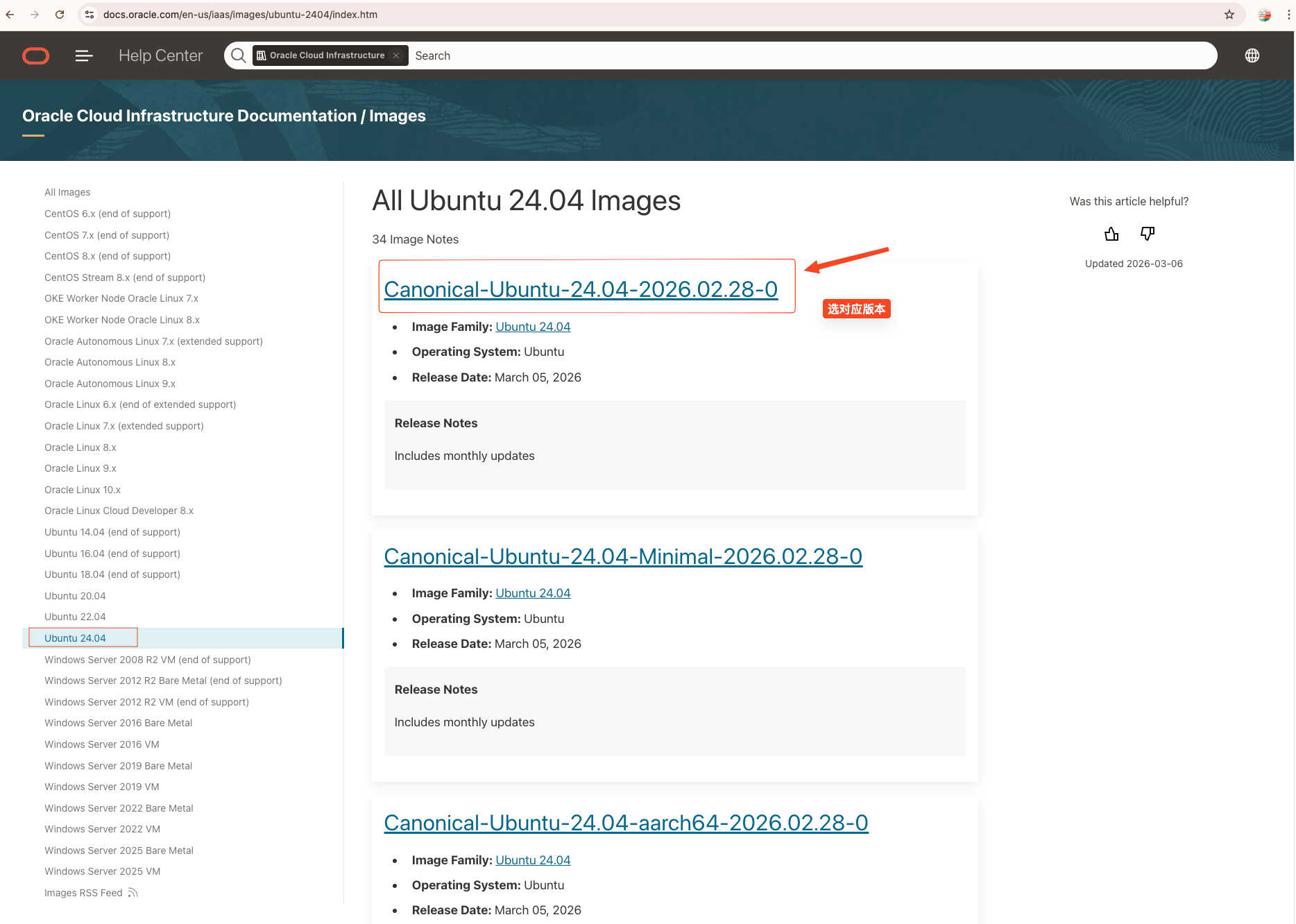1296x924 pixels.
Task: Select Ubuntu 22.04 in the sidebar
Action: [x=75, y=617]
